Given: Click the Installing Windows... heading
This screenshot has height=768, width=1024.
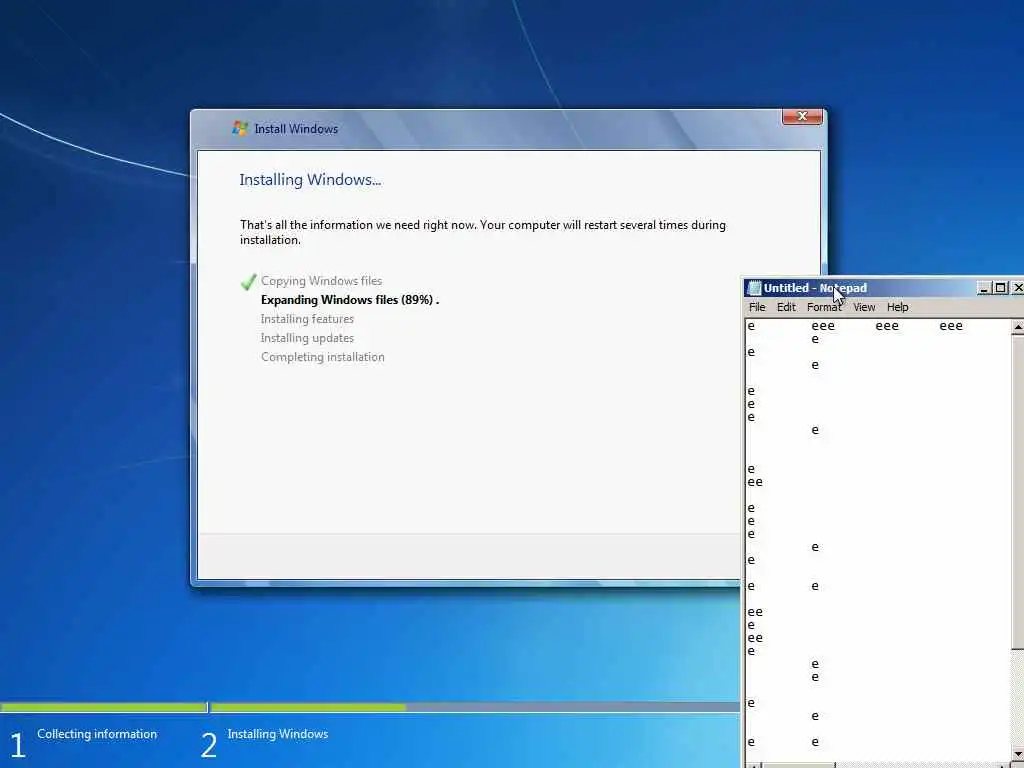Looking at the screenshot, I should click(310, 180).
